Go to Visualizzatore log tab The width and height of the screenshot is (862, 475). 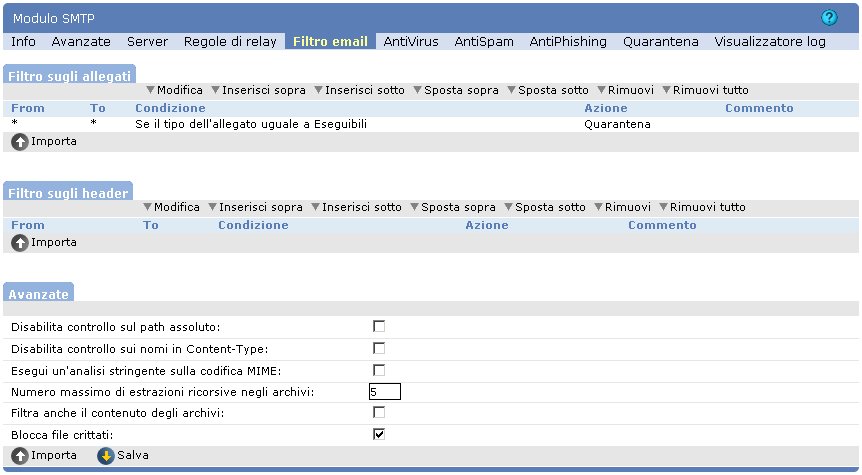(770, 42)
